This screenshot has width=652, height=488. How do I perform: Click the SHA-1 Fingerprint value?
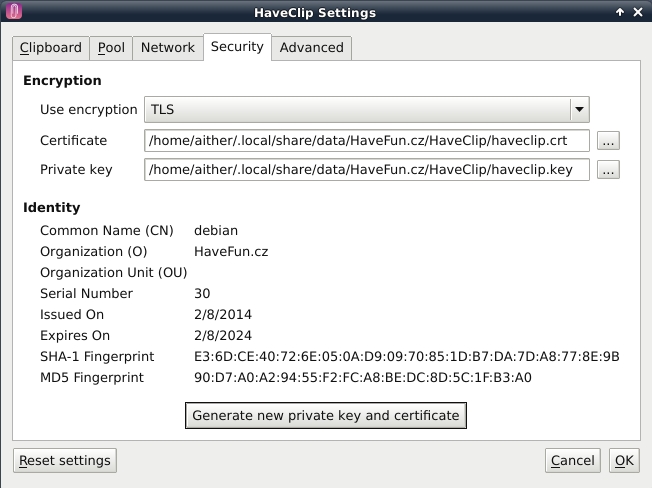(x=406, y=357)
